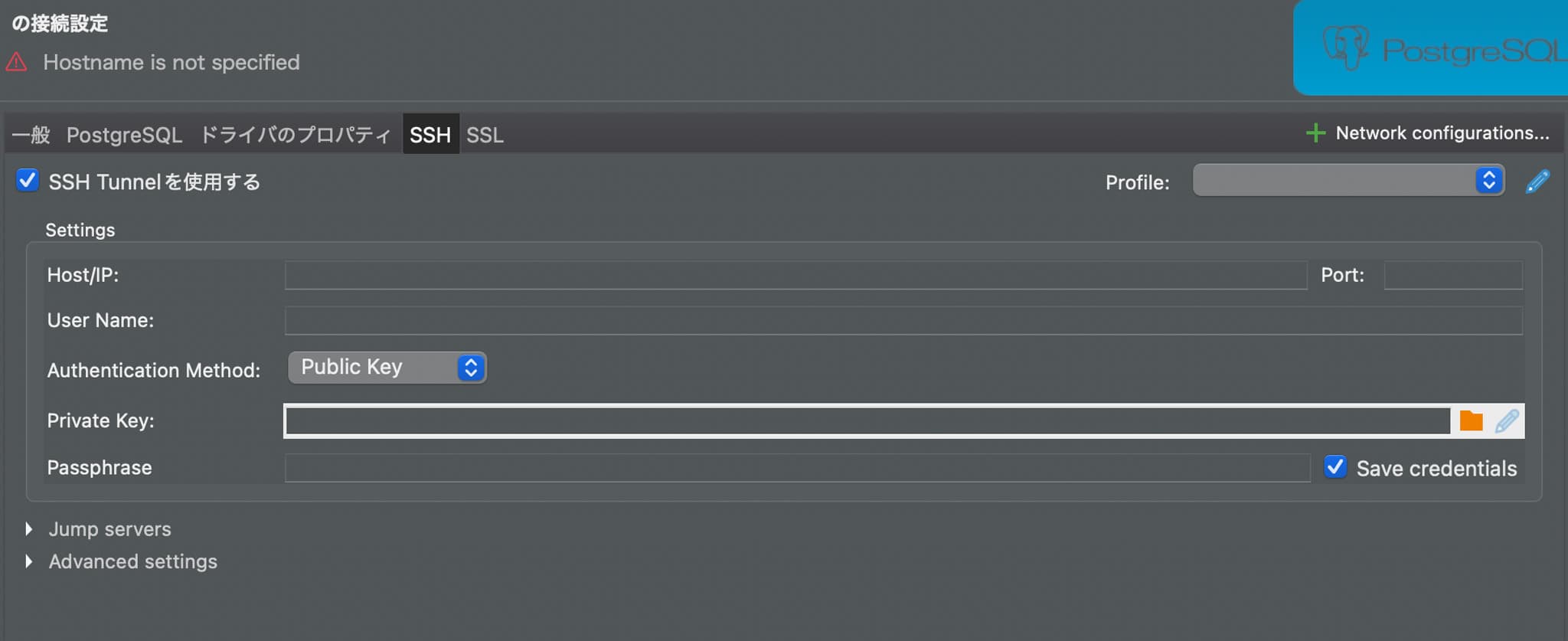1568x641 pixels.
Task: Switch to the 一般 tab
Action: point(31,135)
